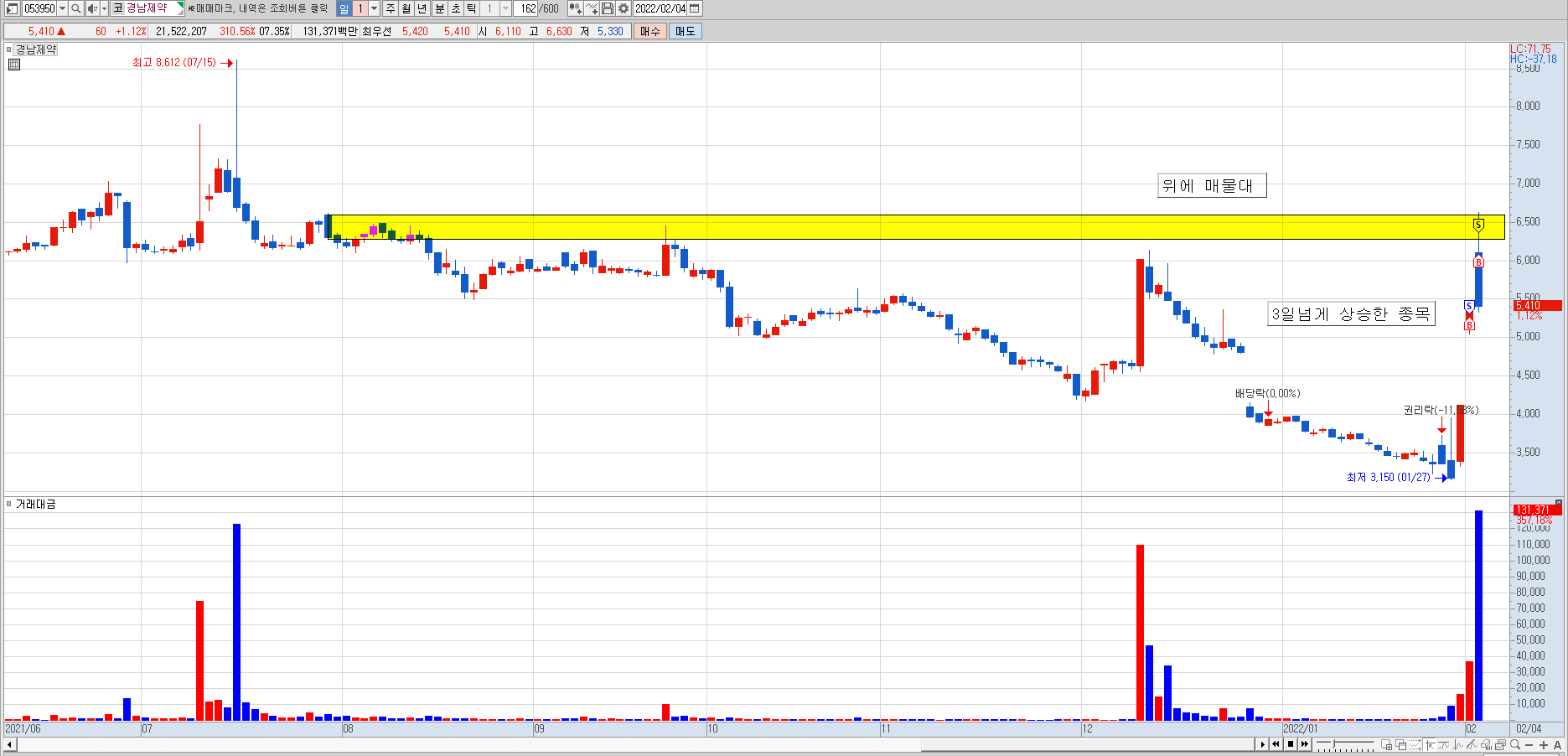Click the stock code field 053950

pyautogui.click(x=39, y=8)
